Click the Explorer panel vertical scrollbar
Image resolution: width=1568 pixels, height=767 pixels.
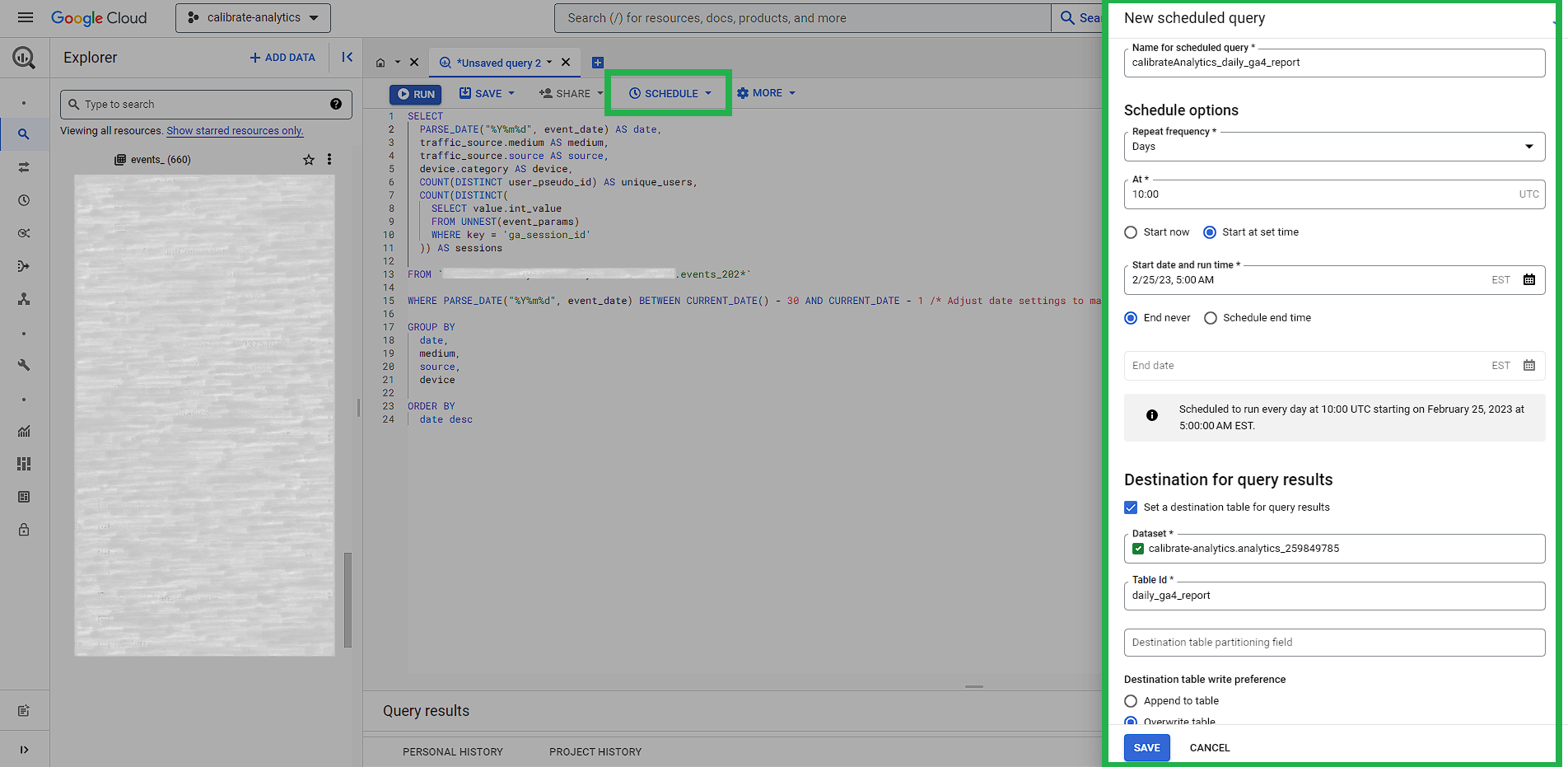click(x=348, y=599)
